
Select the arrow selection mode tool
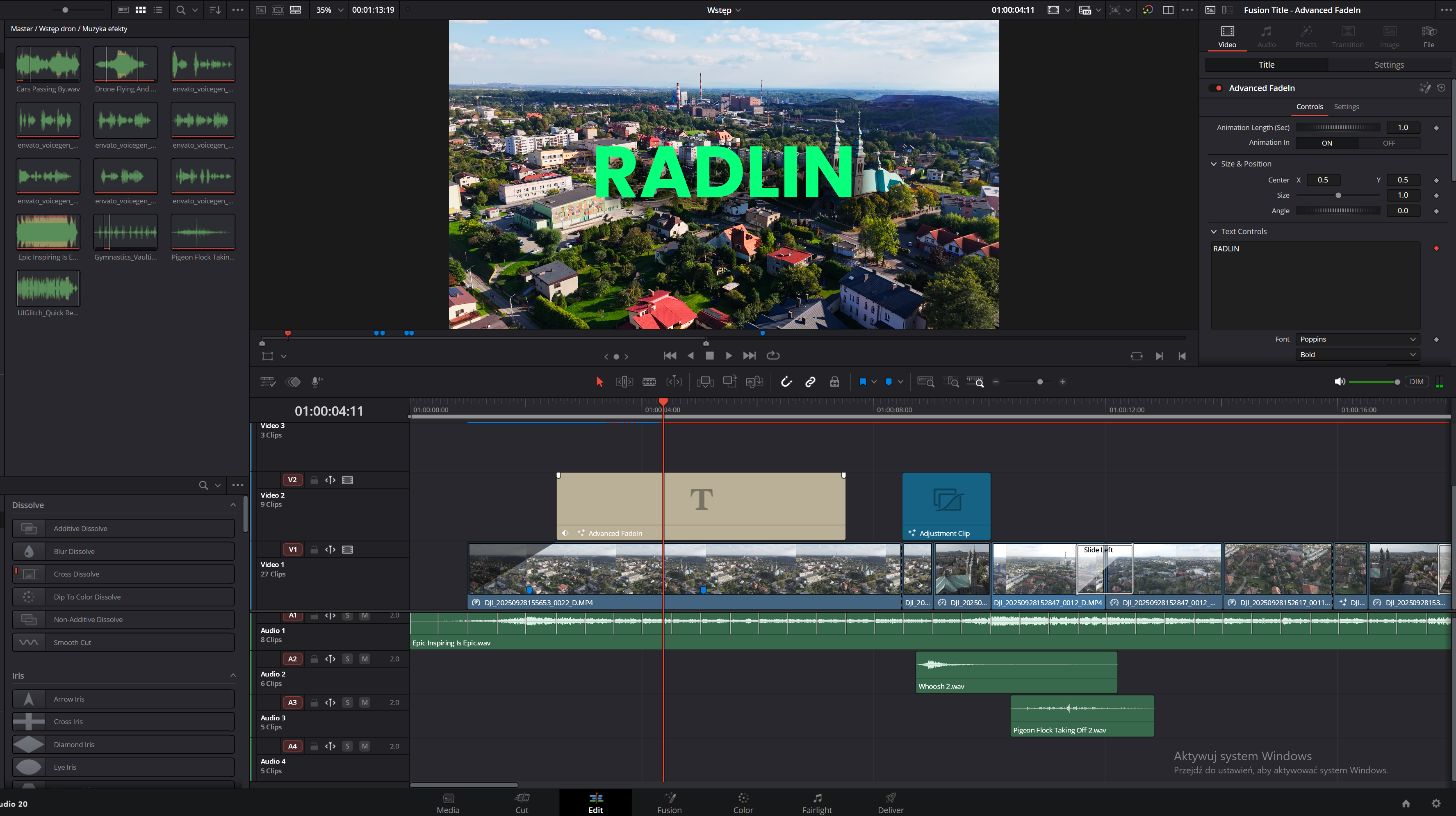click(600, 382)
